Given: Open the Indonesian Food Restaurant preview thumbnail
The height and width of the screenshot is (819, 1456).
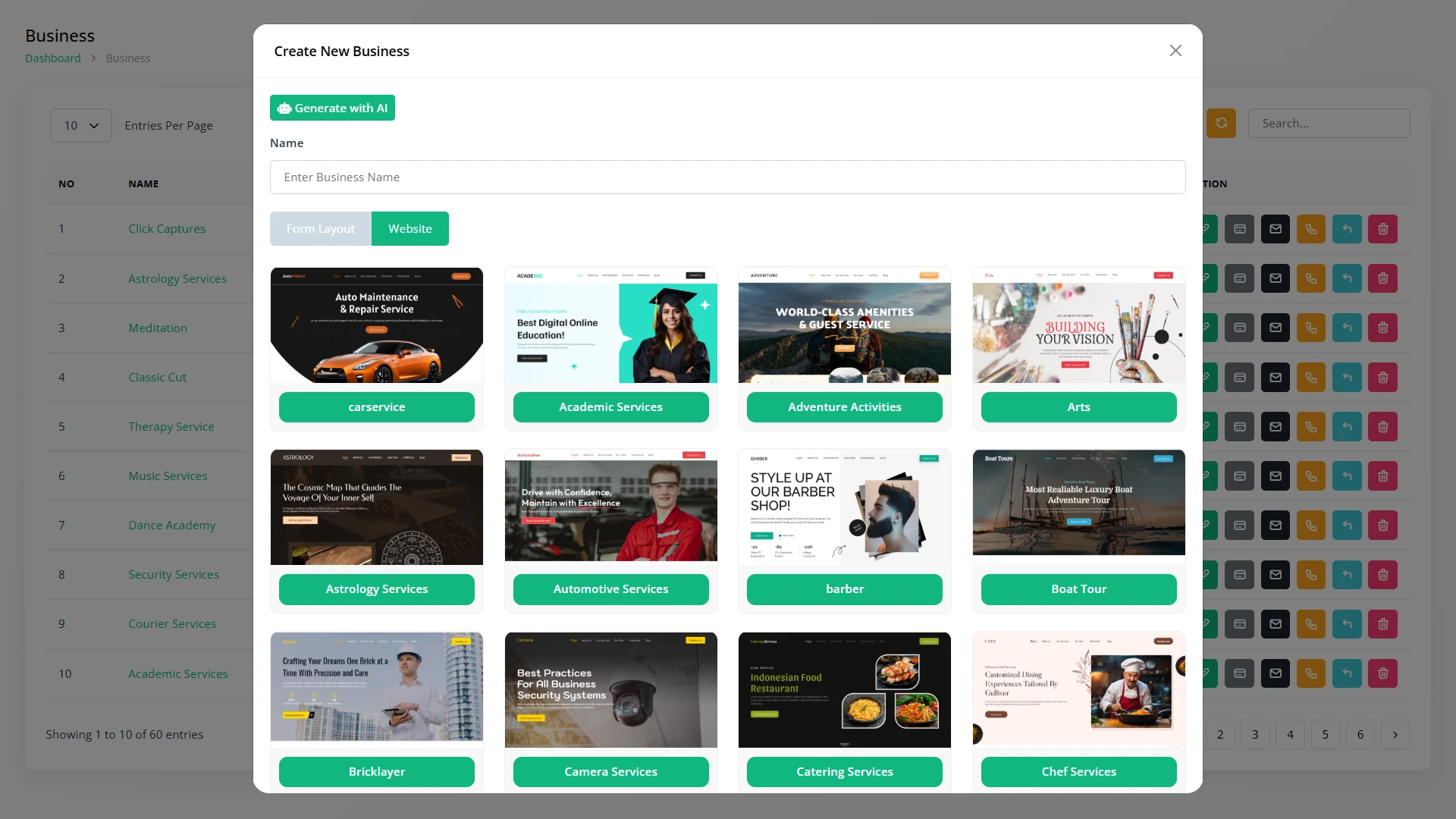Looking at the screenshot, I should point(845,690).
